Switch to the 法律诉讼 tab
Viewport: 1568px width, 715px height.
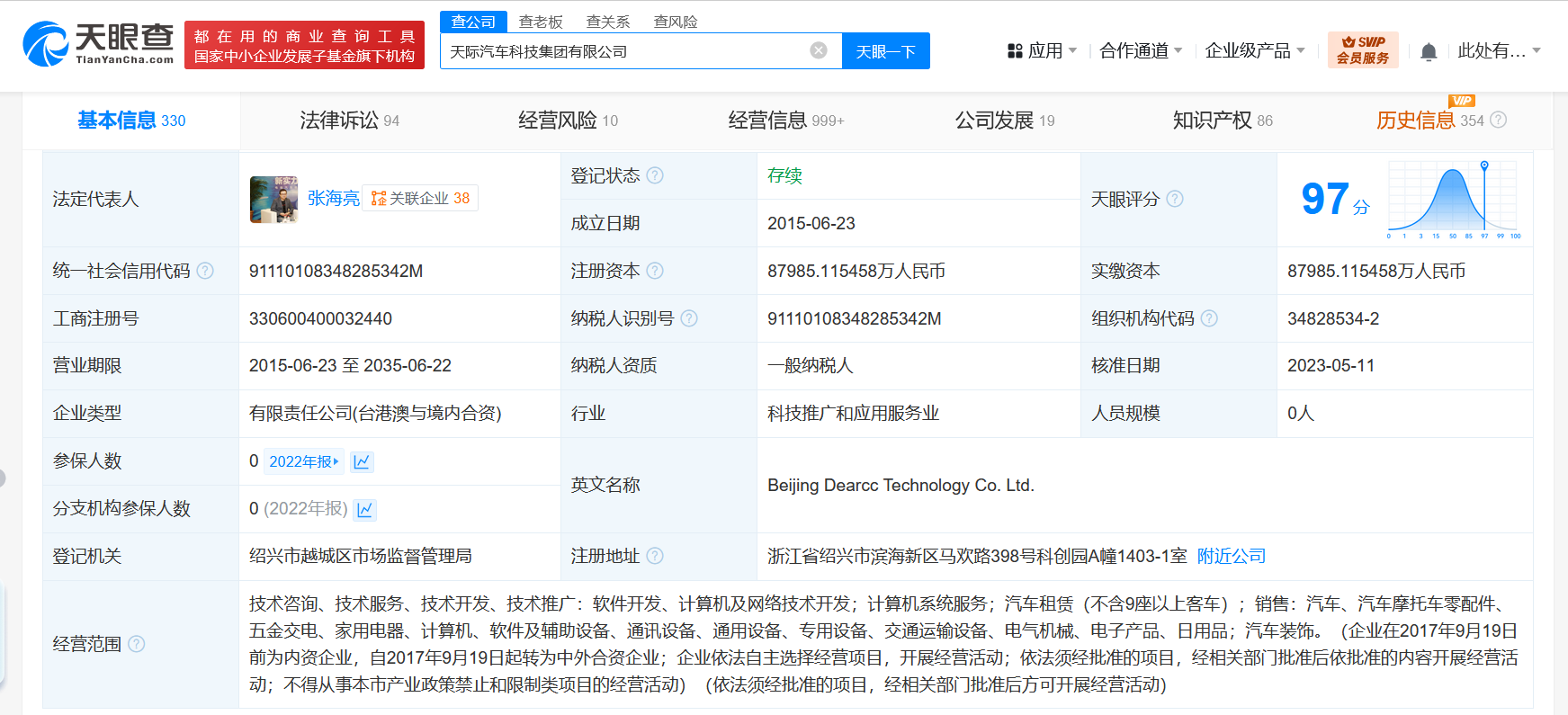tap(349, 121)
